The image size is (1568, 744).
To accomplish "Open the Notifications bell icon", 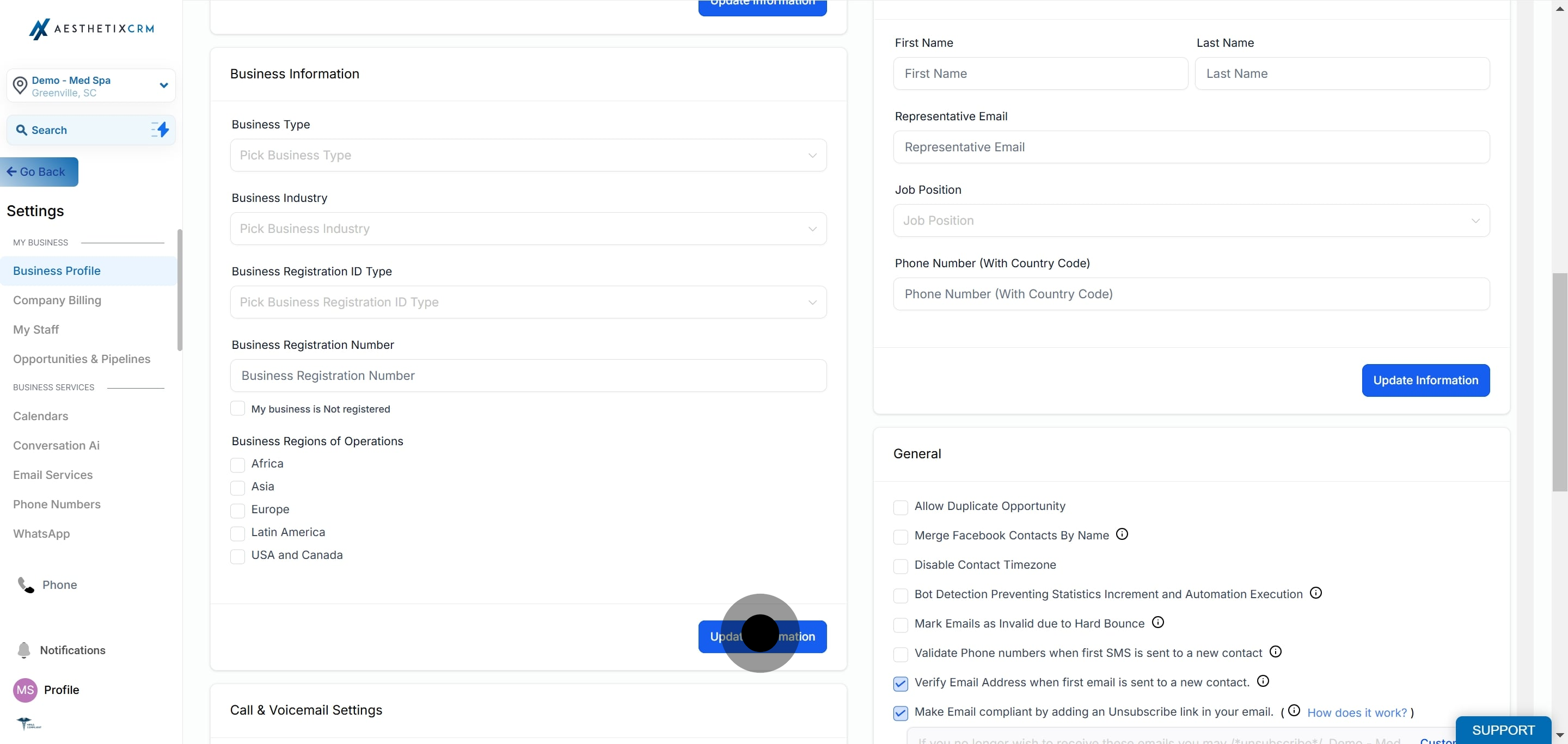I will pyautogui.click(x=24, y=650).
